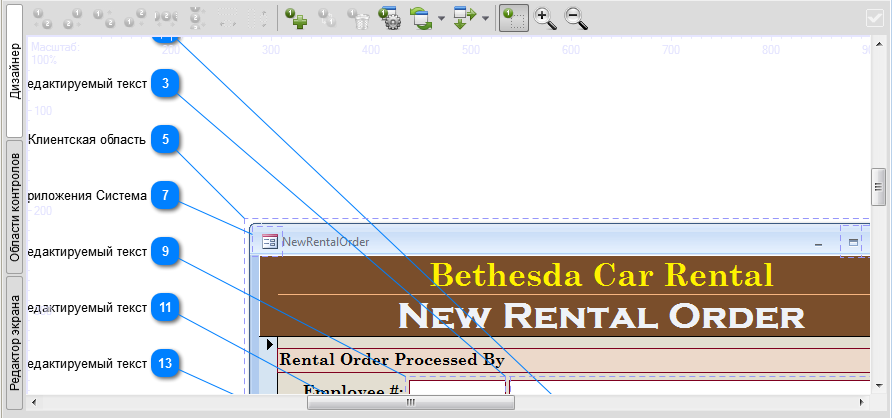Image resolution: width=892 pixels, height=418 pixels.
Task: Switch to the Редактор экрана tab
Action: 14,343
